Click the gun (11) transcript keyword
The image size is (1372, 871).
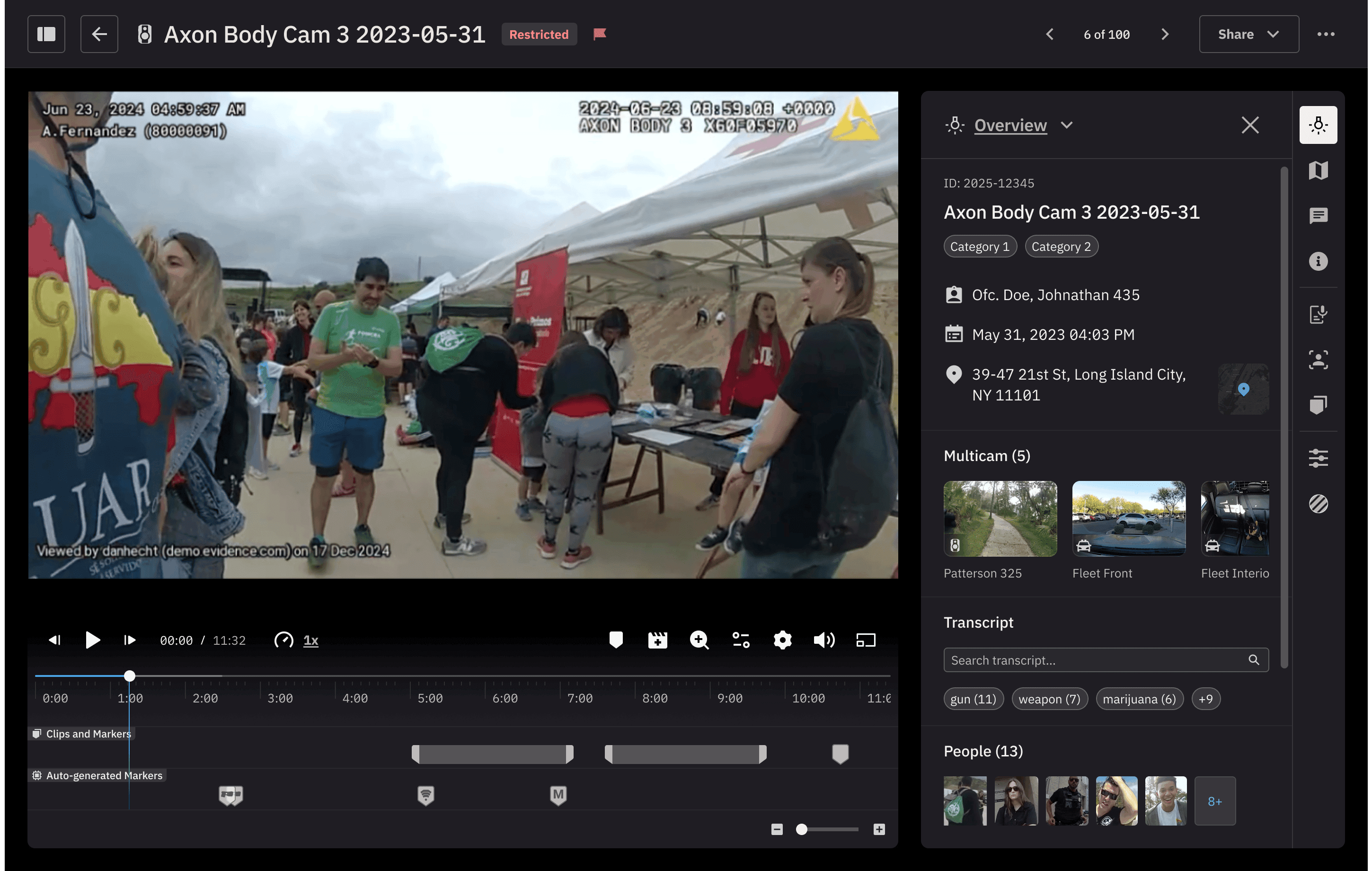tap(973, 699)
